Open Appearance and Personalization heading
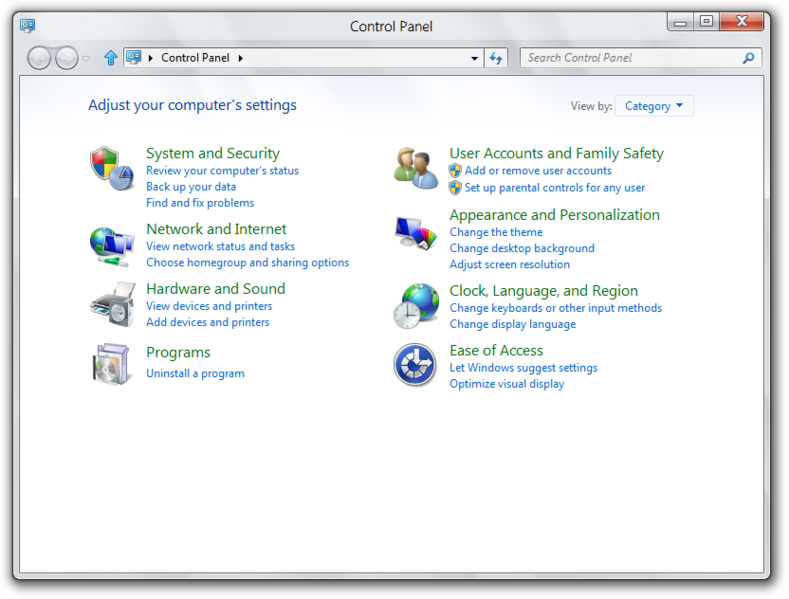The height and width of the screenshot is (599, 789). [x=554, y=215]
